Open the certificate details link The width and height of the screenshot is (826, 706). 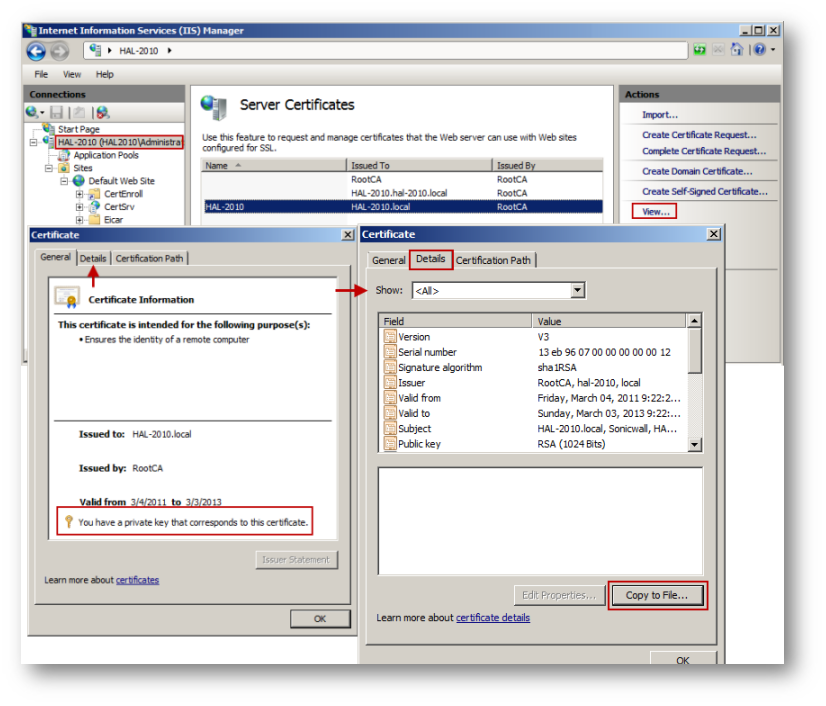(x=492, y=618)
